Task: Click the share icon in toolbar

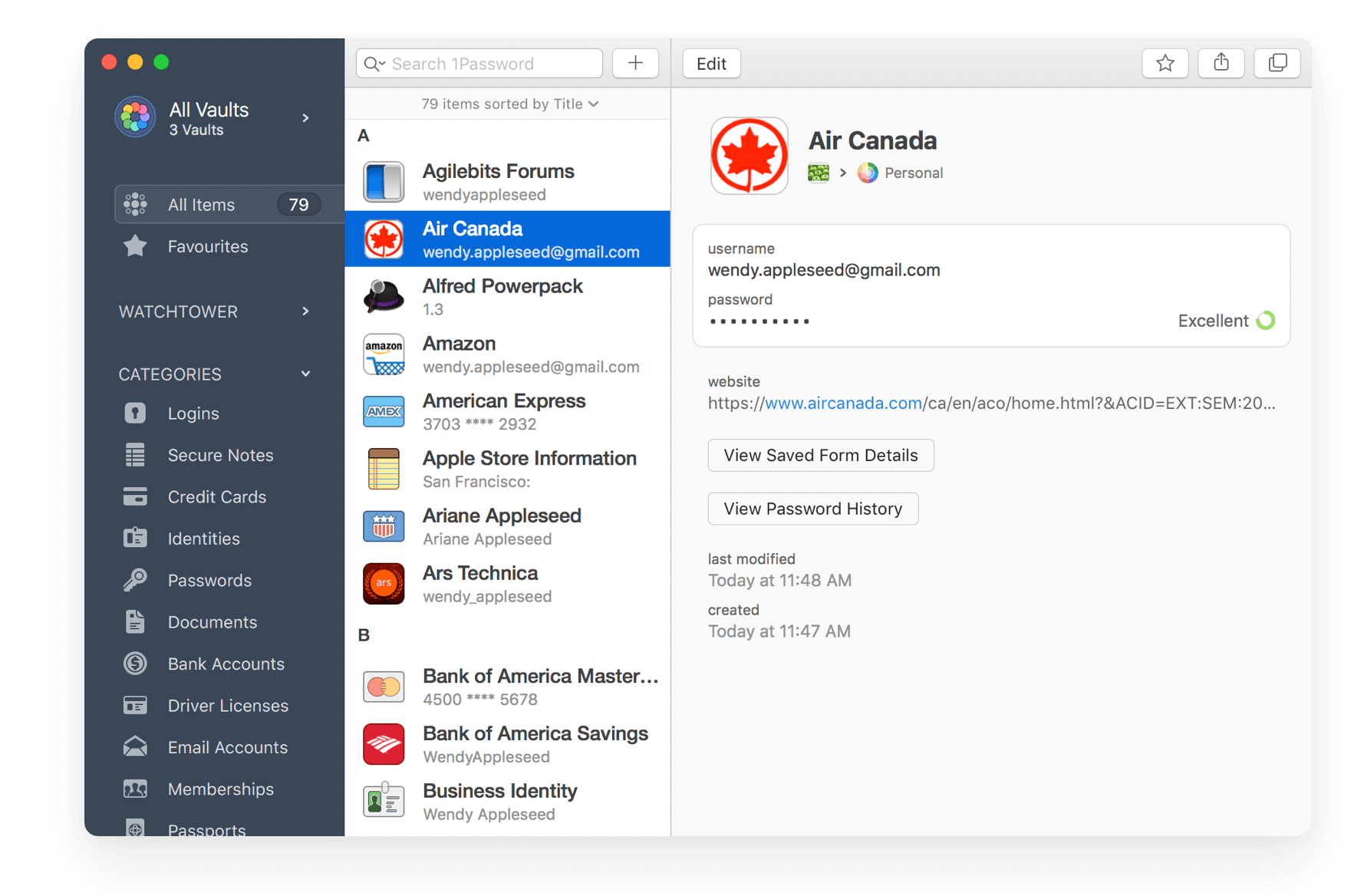Action: (1221, 64)
